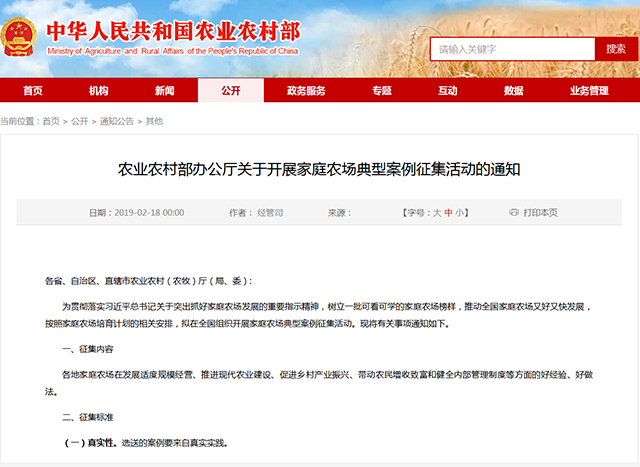
Task: Click the bold text （一）真实性
Action: (x=91, y=443)
